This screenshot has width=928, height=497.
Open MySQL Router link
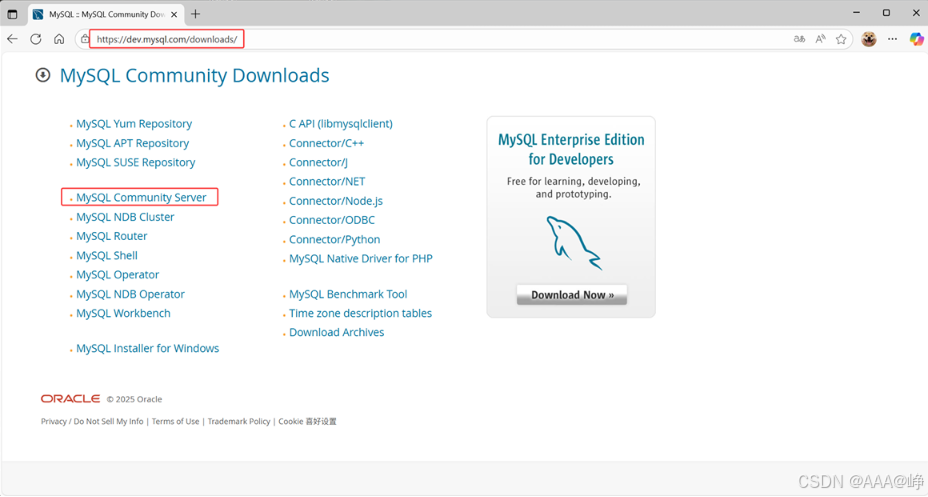coord(111,236)
